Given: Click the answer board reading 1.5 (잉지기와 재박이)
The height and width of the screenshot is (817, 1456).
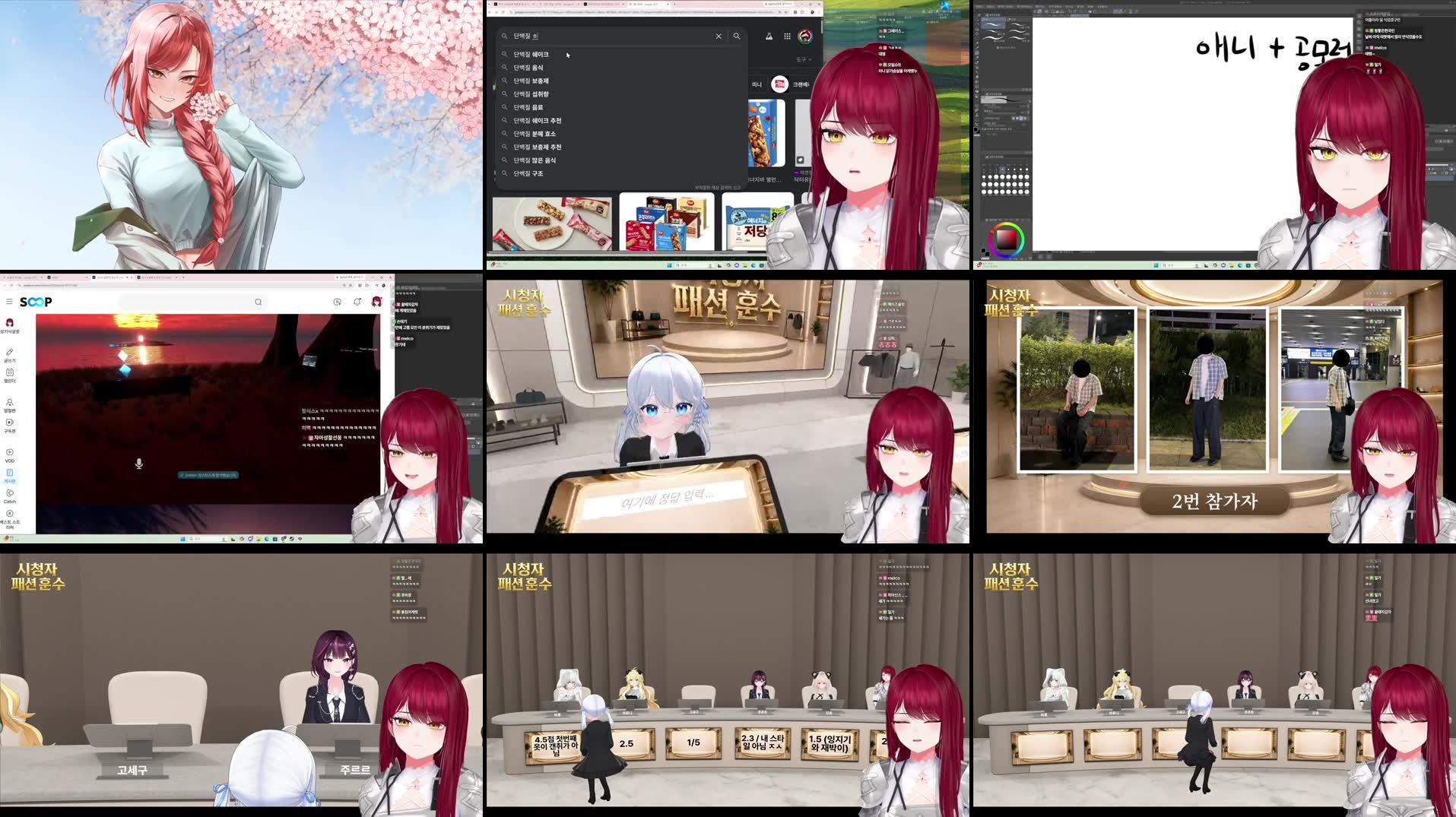Looking at the screenshot, I should [x=830, y=743].
